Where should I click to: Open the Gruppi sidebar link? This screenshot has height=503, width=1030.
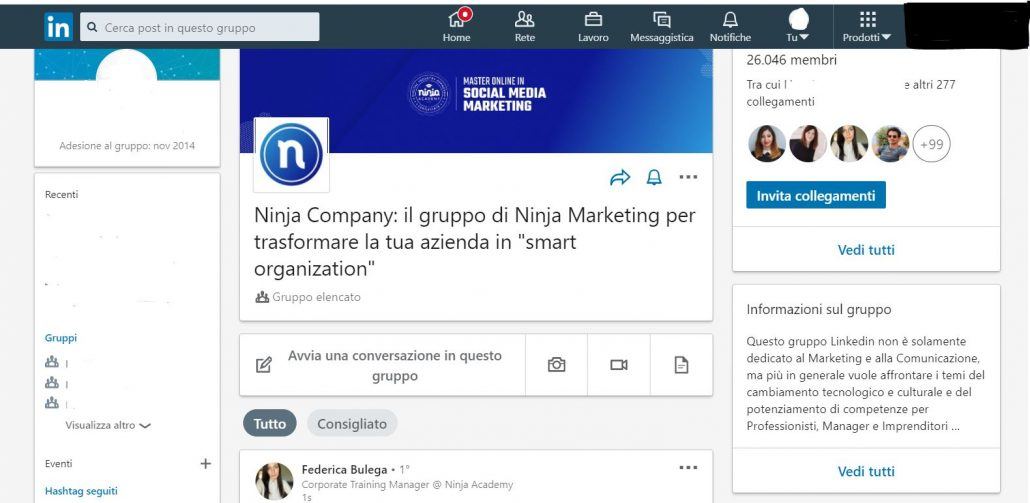60,338
